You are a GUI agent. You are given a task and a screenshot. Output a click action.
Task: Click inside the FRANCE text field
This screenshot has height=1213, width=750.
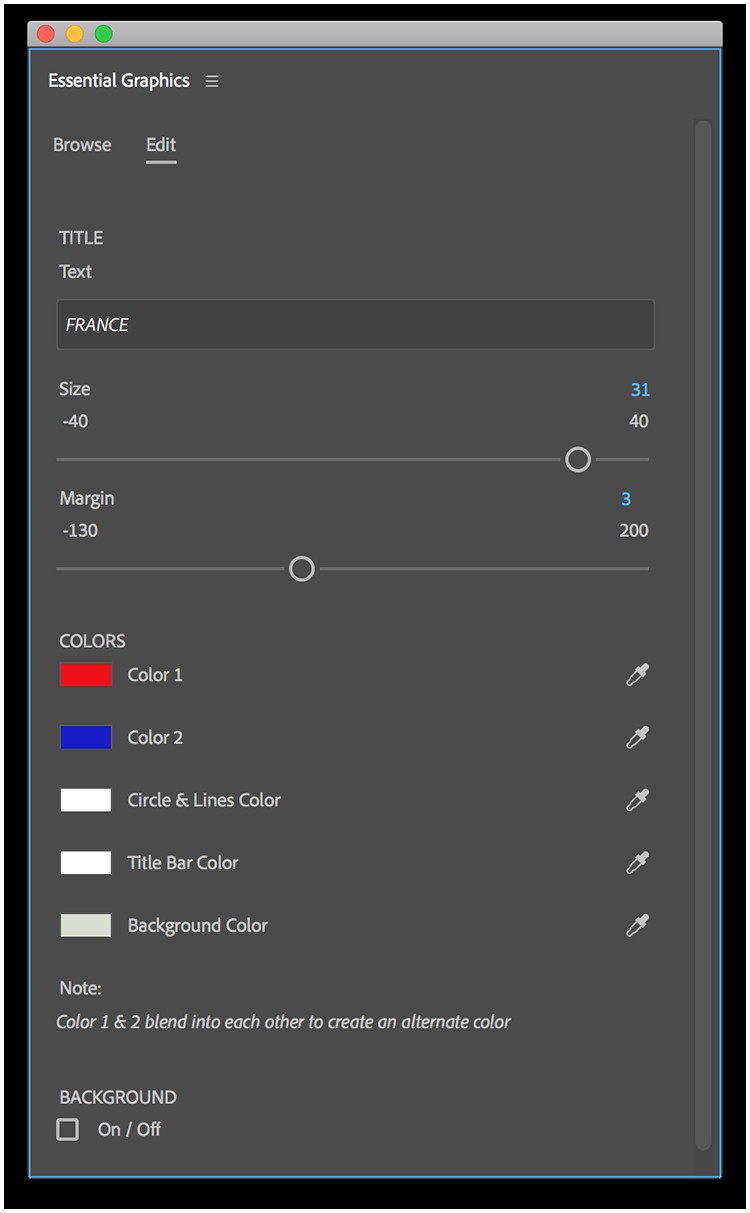(355, 324)
